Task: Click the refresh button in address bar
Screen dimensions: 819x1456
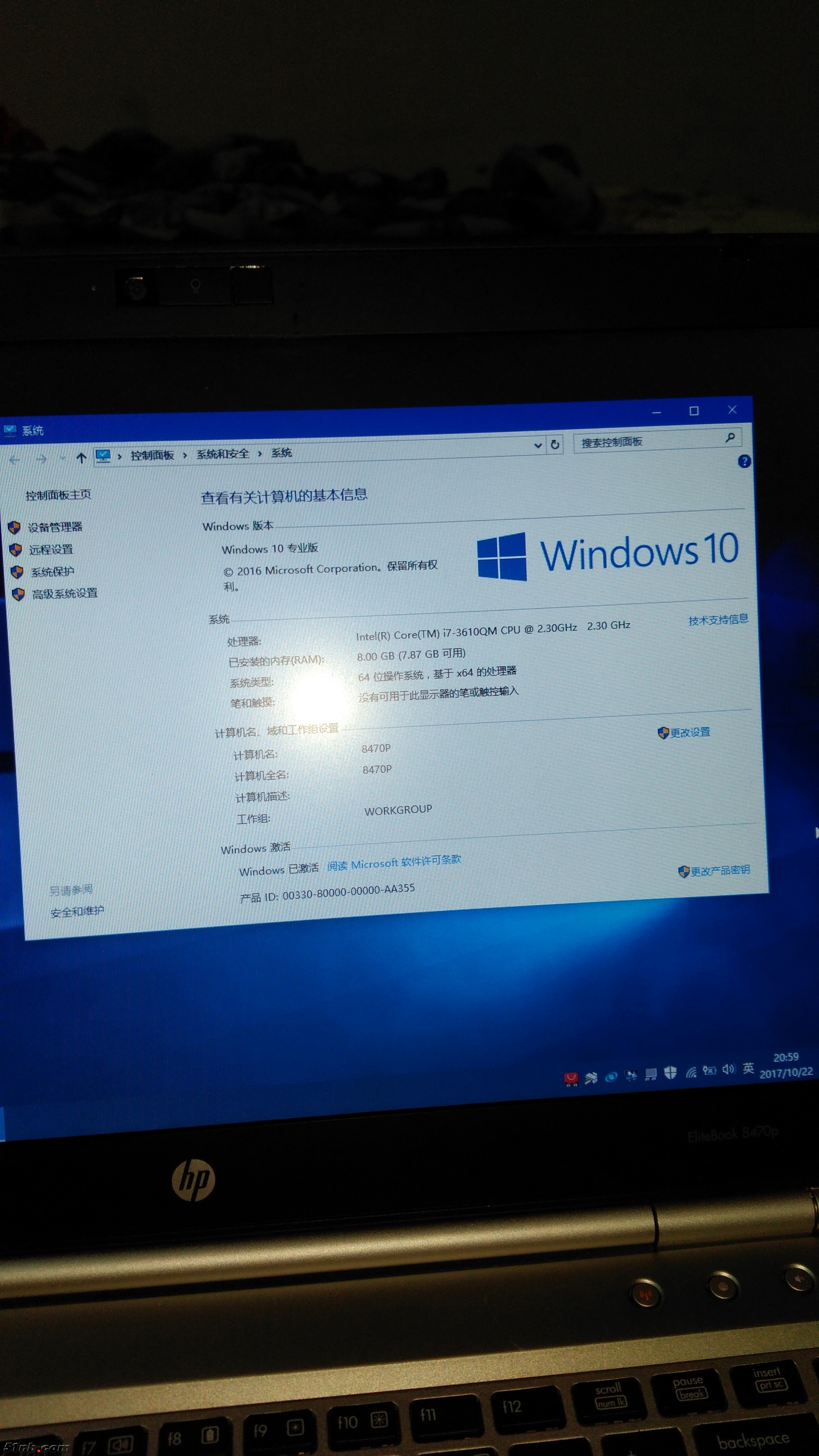Action: tap(555, 444)
